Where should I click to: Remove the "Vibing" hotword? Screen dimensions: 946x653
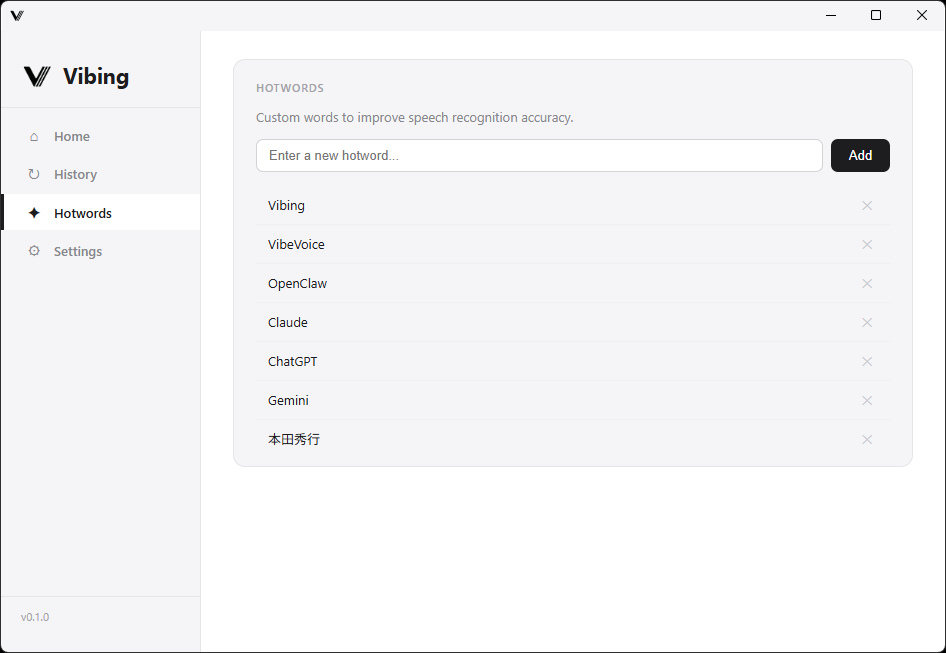coord(867,205)
